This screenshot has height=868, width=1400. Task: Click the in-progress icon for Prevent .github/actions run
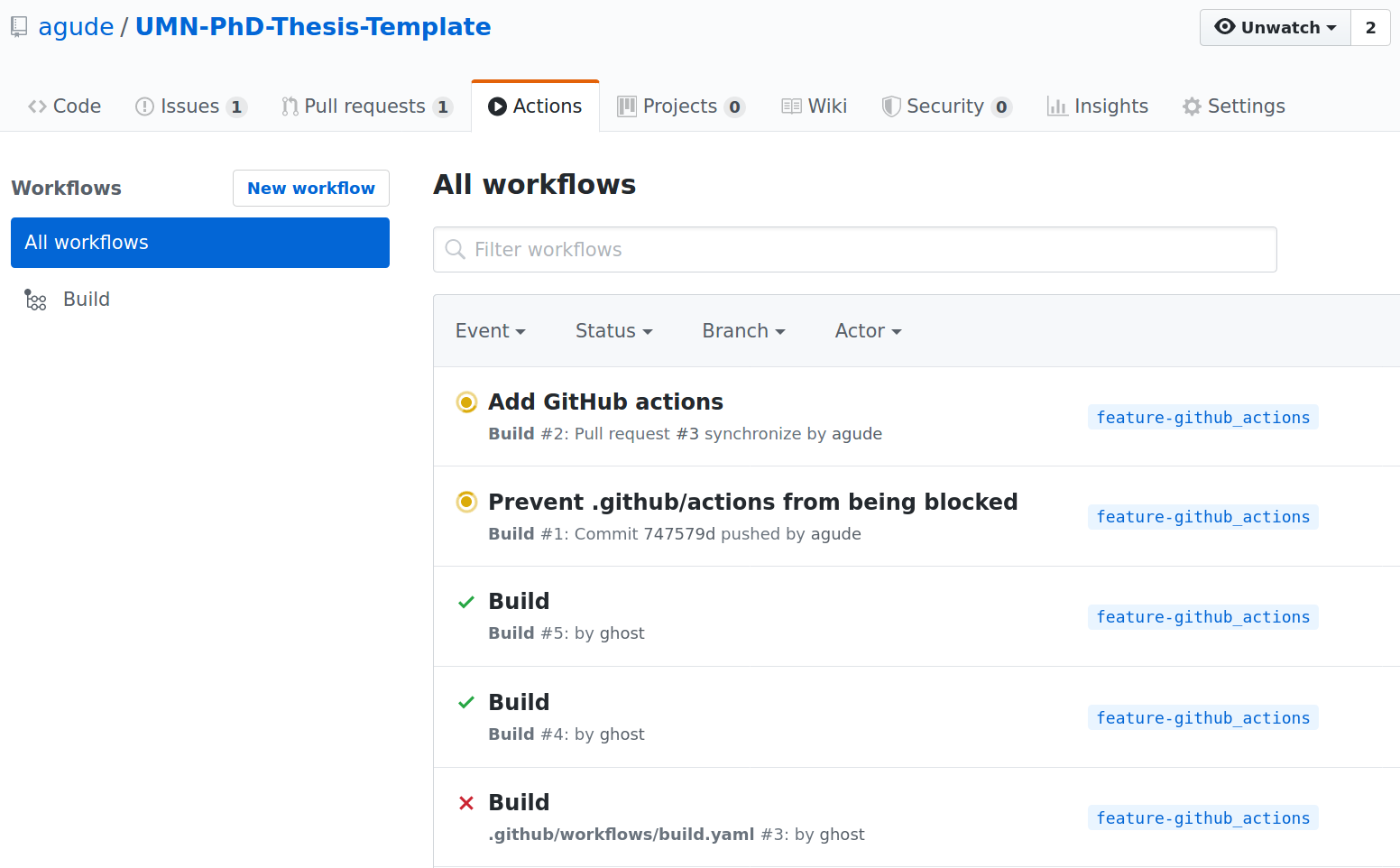tap(466, 502)
